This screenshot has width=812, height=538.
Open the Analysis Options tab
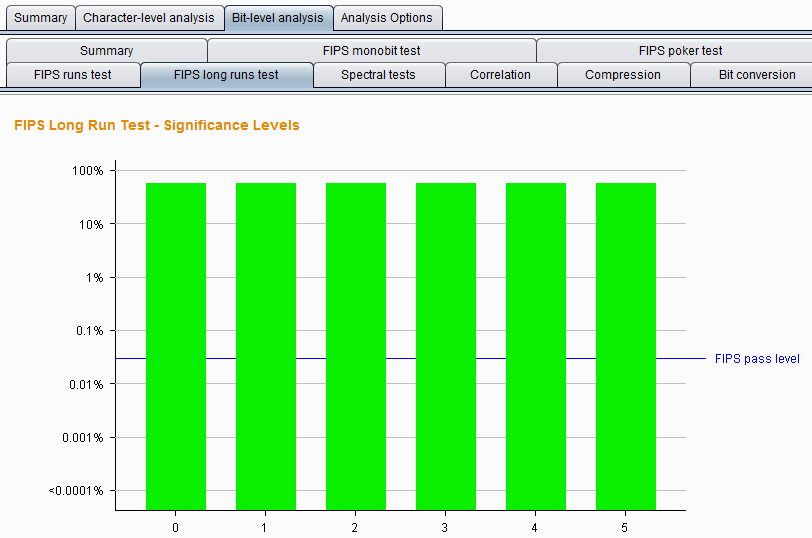[x=386, y=18]
